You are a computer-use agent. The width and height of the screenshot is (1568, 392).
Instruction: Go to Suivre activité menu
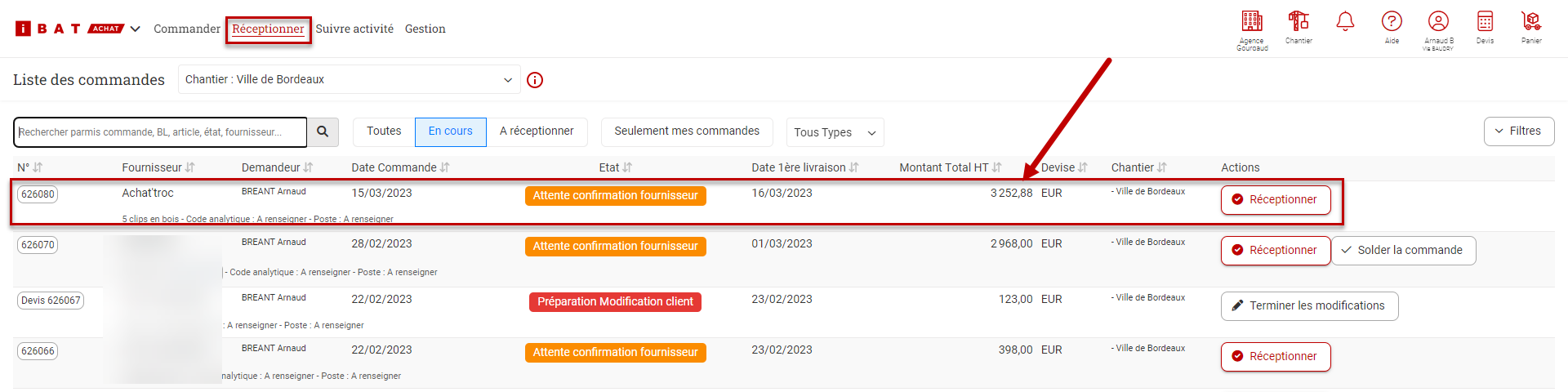354,29
